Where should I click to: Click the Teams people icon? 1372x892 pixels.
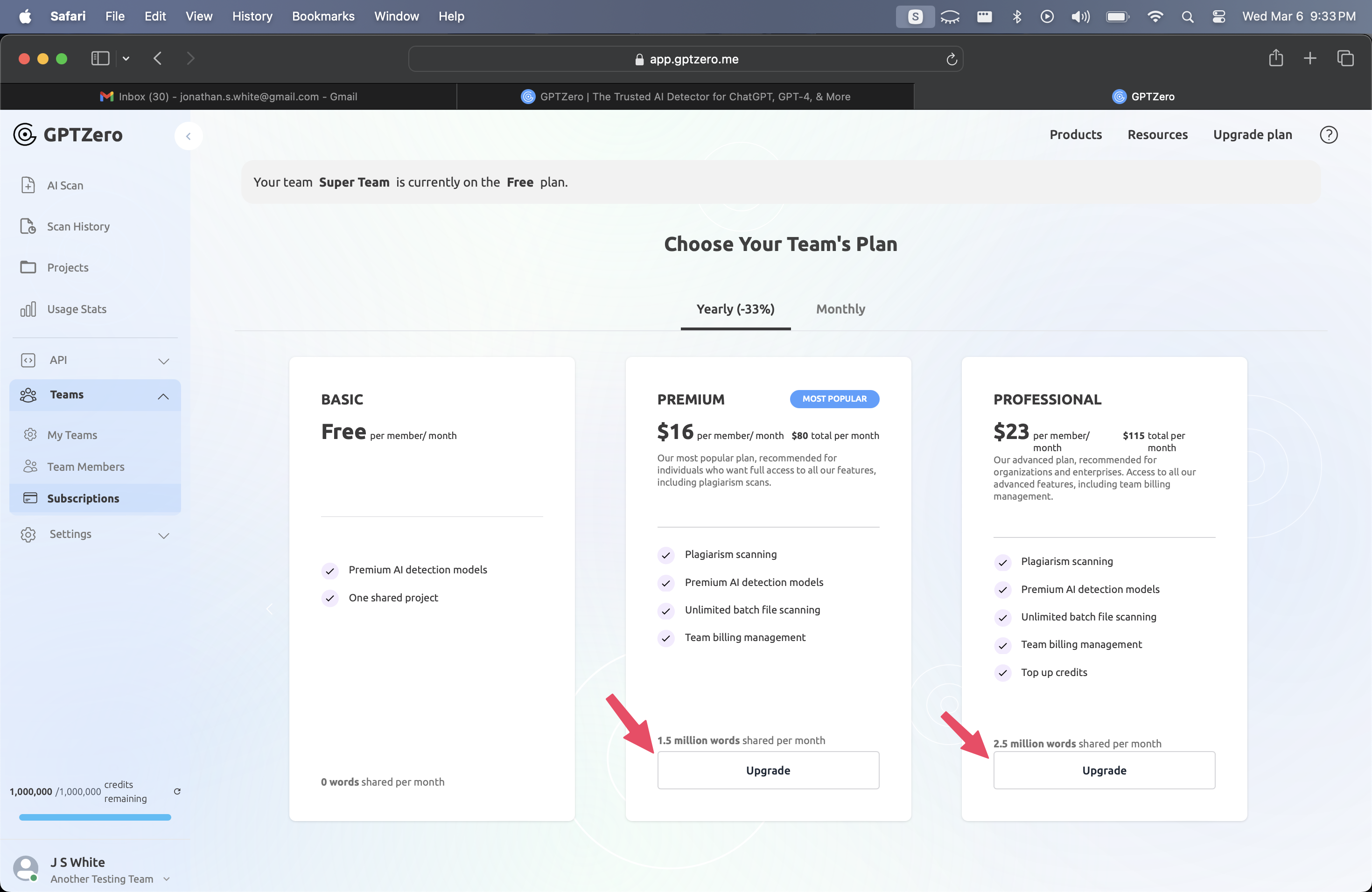pyautogui.click(x=28, y=395)
